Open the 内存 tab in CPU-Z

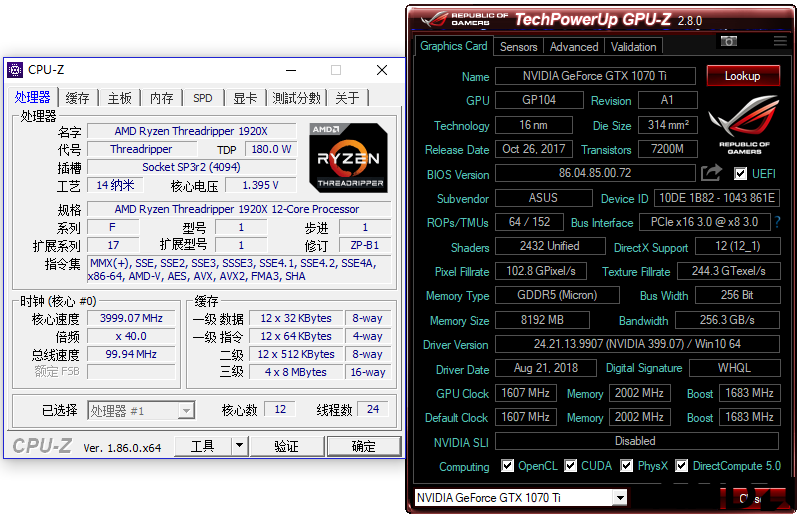[x=162, y=97]
